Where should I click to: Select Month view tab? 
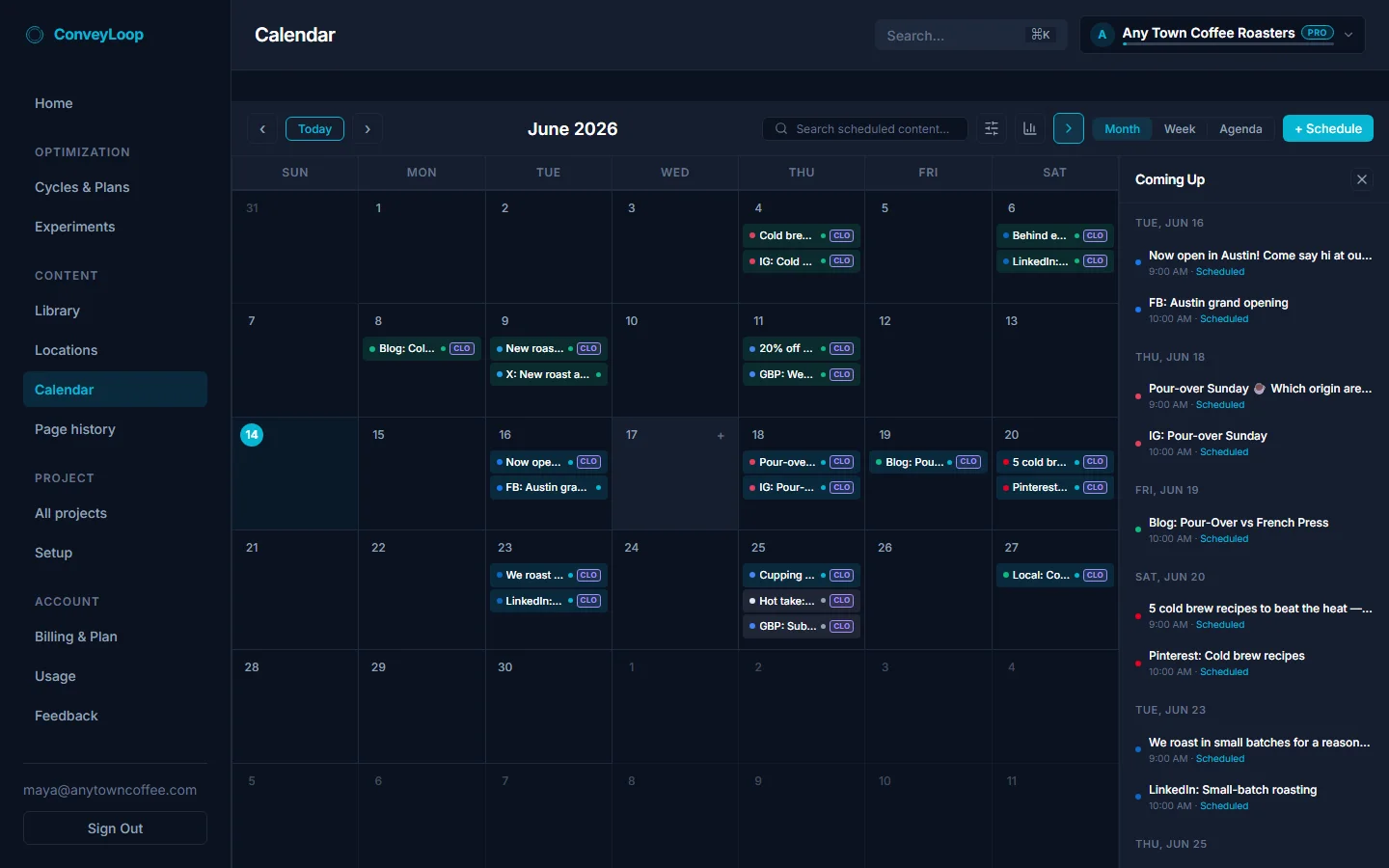coord(1122,129)
